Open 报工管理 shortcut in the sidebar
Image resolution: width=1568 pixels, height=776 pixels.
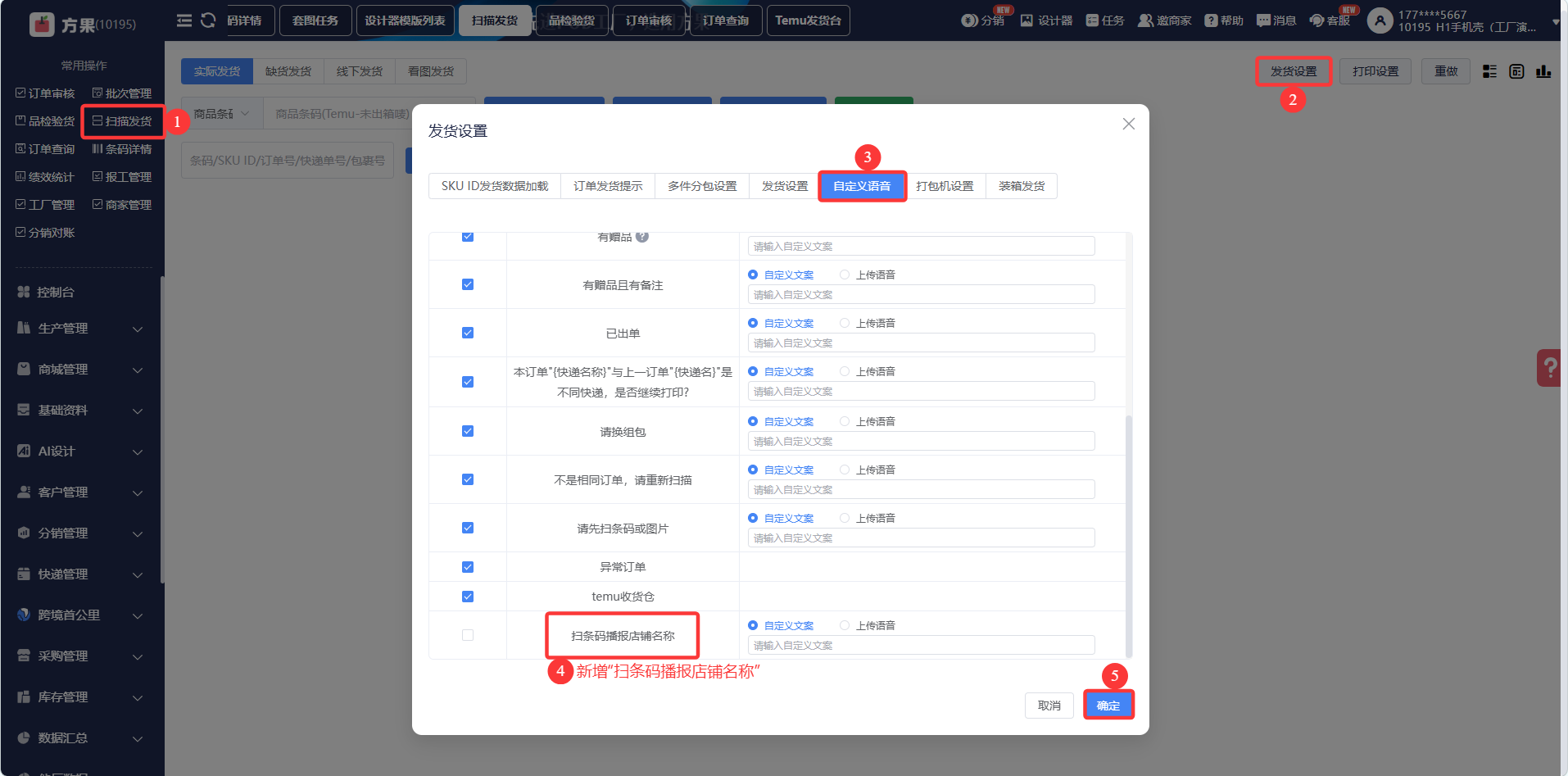click(x=122, y=177)
